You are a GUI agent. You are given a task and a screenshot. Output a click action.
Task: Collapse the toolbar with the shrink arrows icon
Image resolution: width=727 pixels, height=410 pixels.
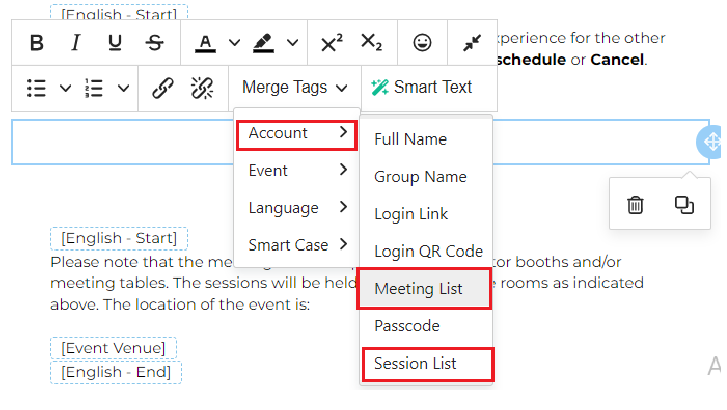coord(473,43)
